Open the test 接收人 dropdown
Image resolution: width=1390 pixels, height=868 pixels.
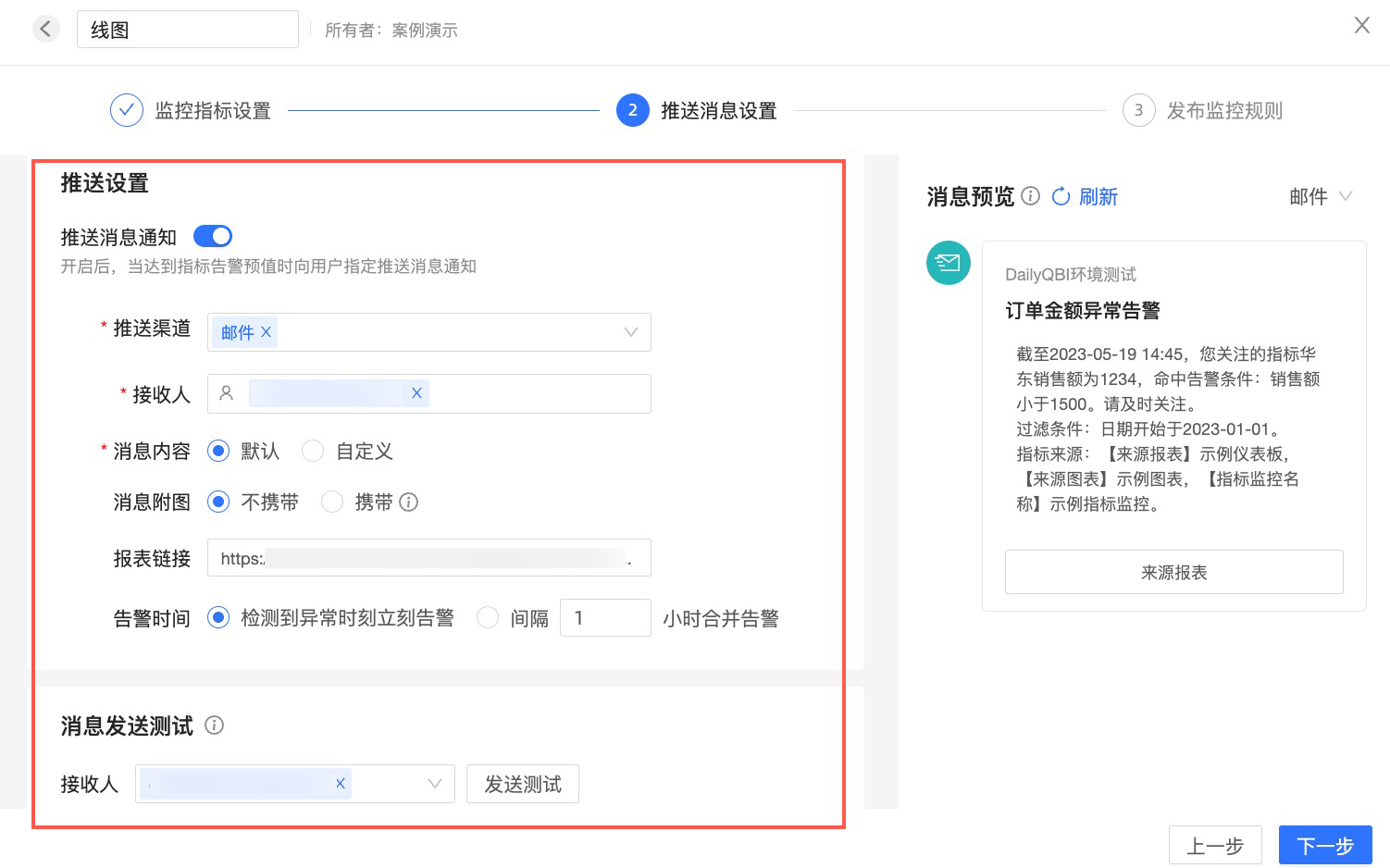(x=434, y=784)
